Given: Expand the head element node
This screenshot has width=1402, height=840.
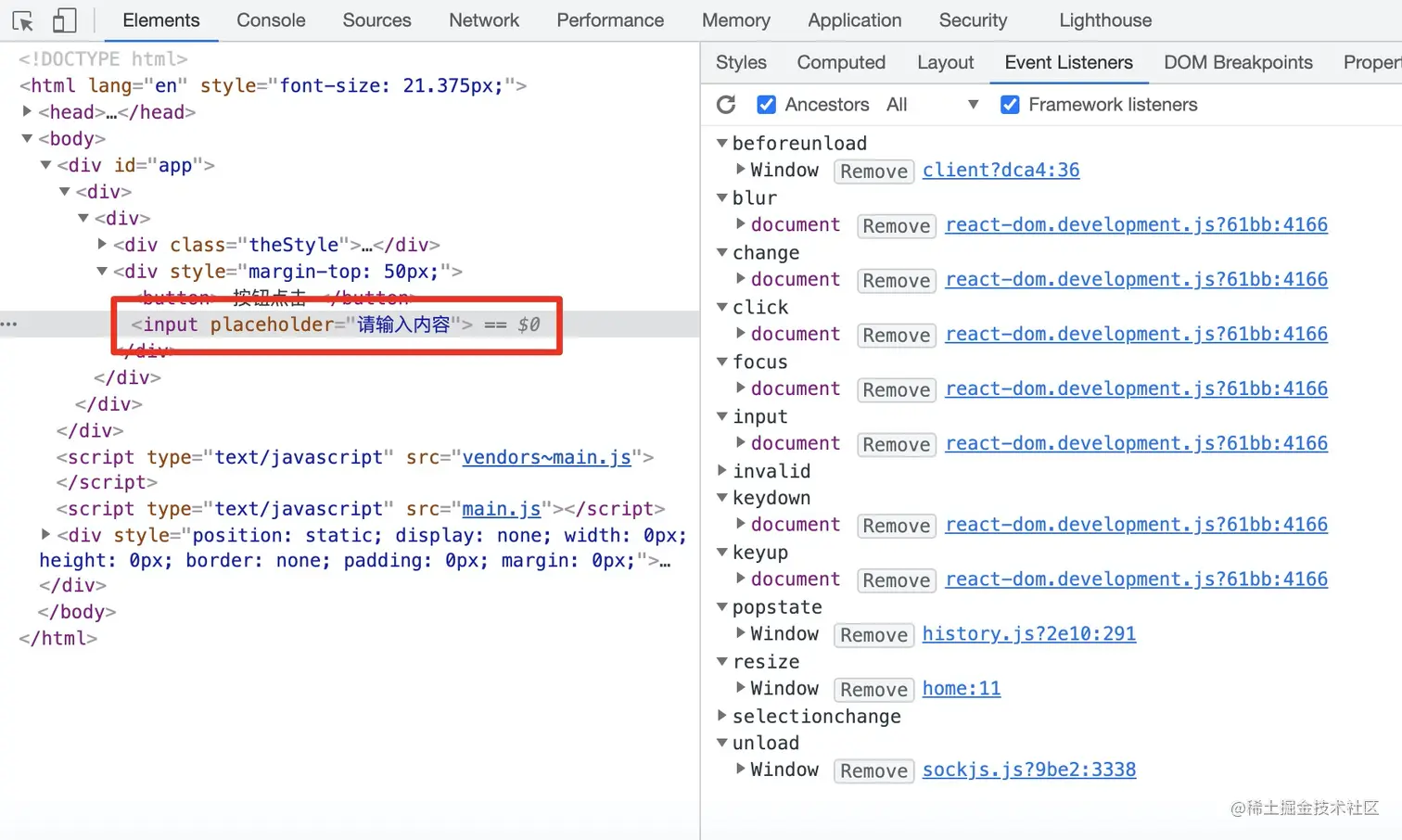Looking at the screenshot, I should (x=27, y=111).
